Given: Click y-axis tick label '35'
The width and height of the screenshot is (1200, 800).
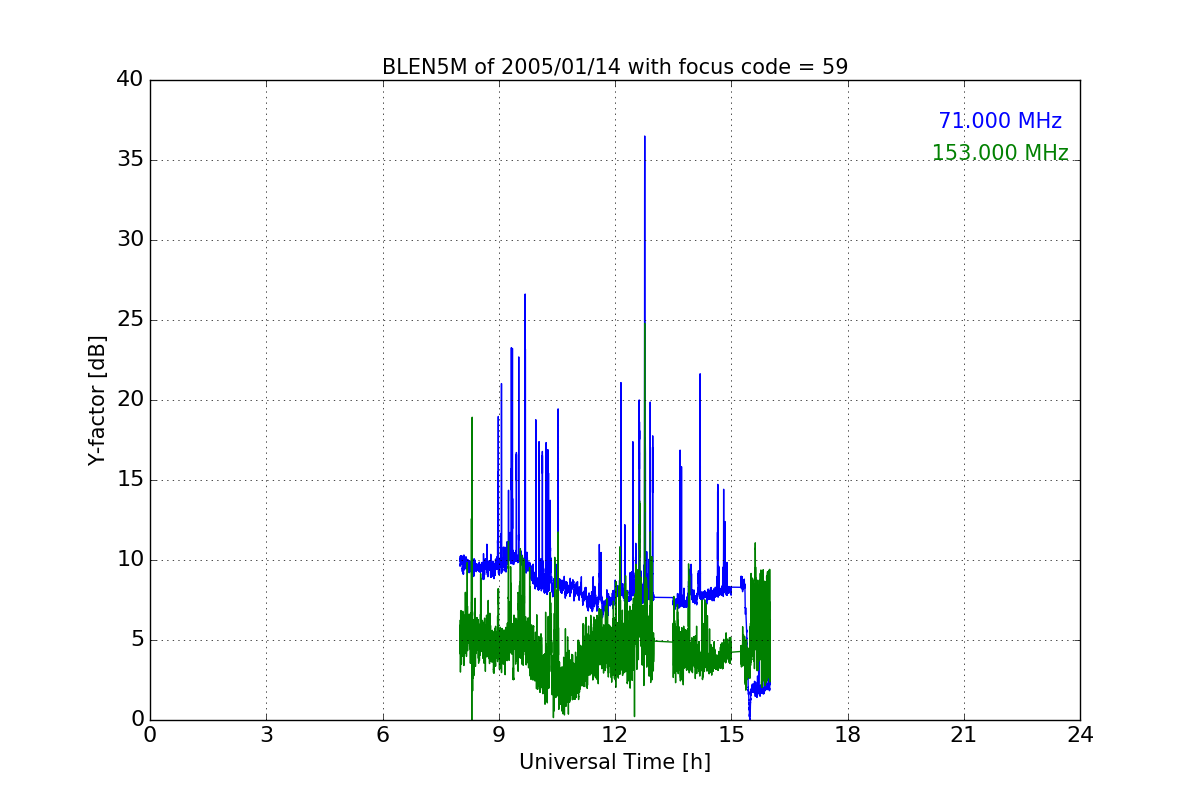Looking at the screenshot, I should point(130,160).
